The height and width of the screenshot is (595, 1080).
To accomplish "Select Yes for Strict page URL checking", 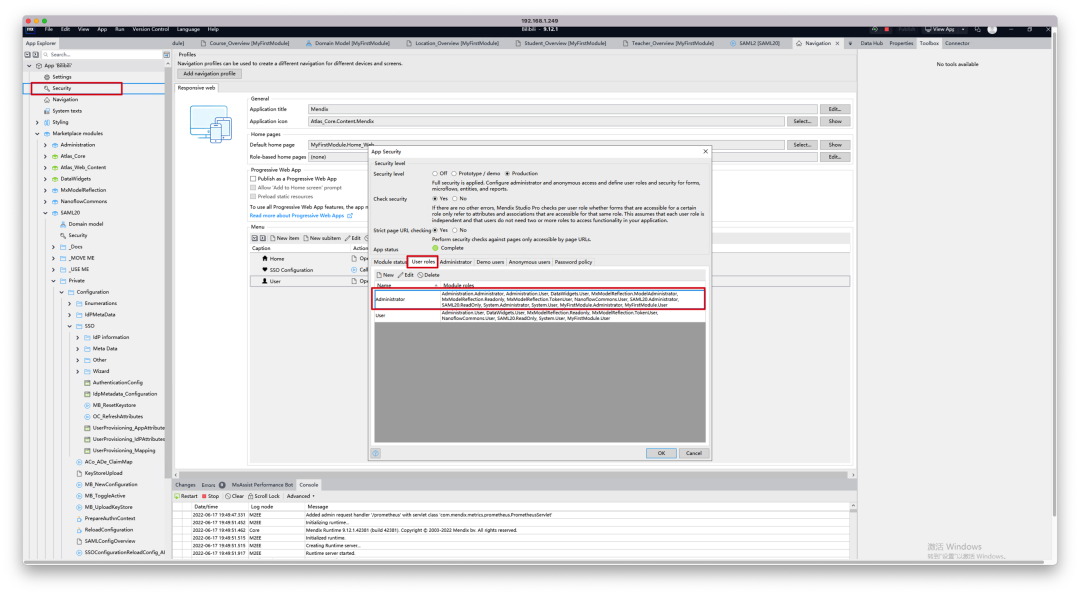I will pos(435,230).
